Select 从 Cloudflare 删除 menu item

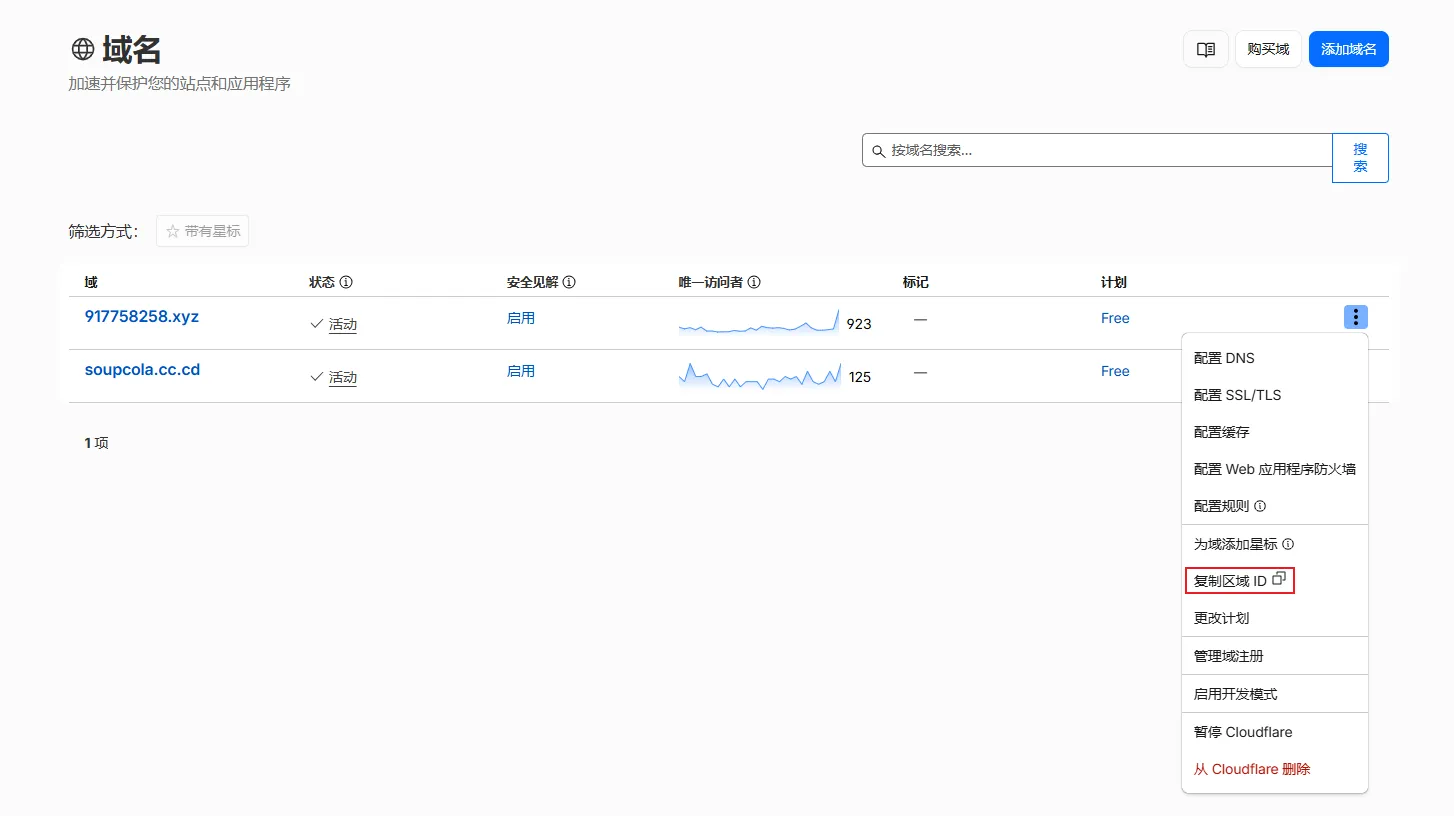pyautogui.click(x=1275, y=769)
